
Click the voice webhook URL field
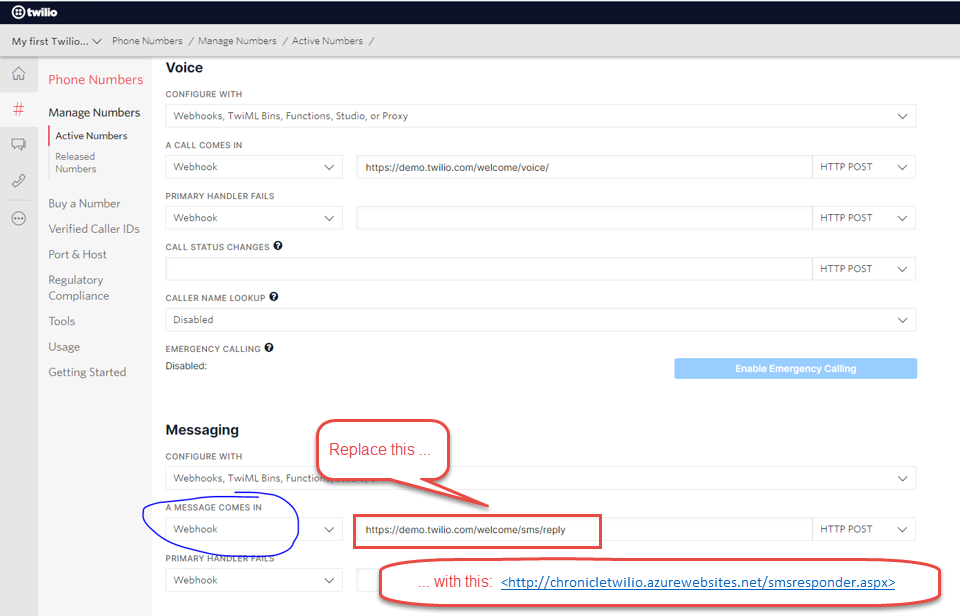584,167
